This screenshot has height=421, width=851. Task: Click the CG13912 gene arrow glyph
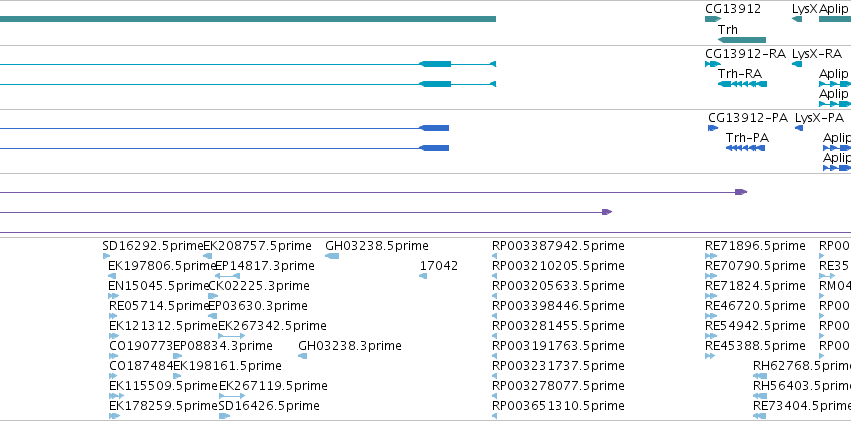713,19
